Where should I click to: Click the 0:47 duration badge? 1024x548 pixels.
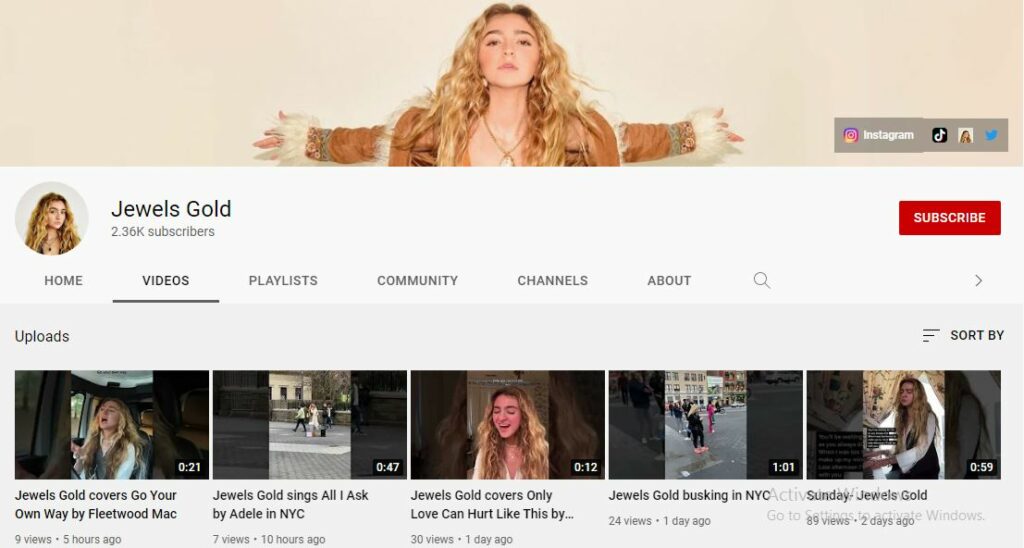(387, 467)
